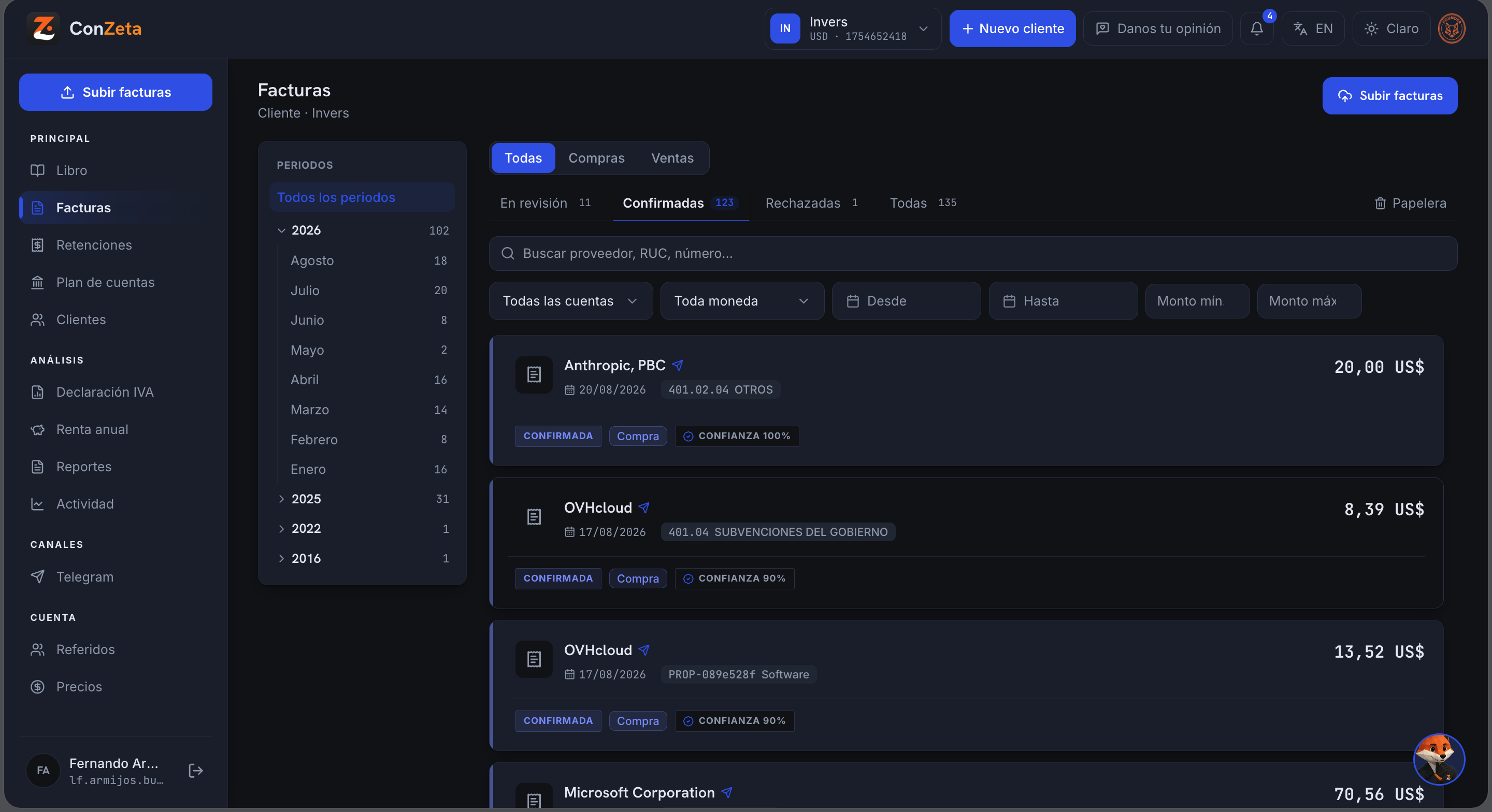The width and height of the screenshot is (1492, 812).
Task: Expand the 2022 period group
Action: click(281, 529)
